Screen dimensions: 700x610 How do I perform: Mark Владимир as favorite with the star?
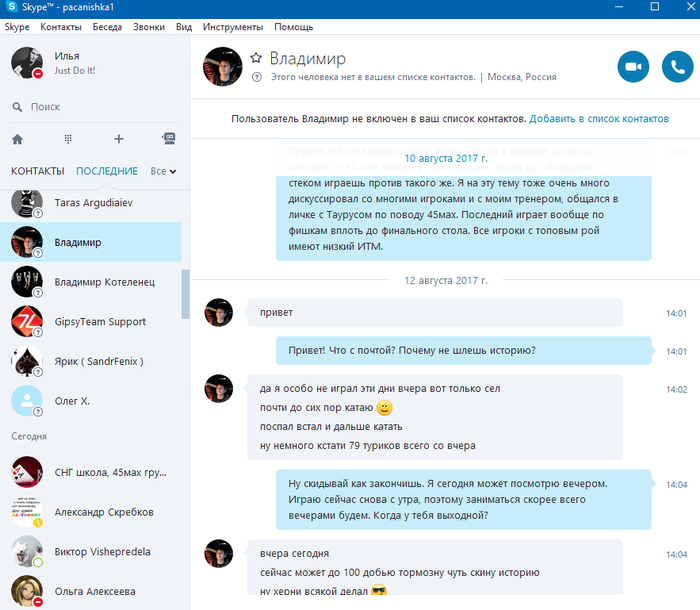(256, 58)
